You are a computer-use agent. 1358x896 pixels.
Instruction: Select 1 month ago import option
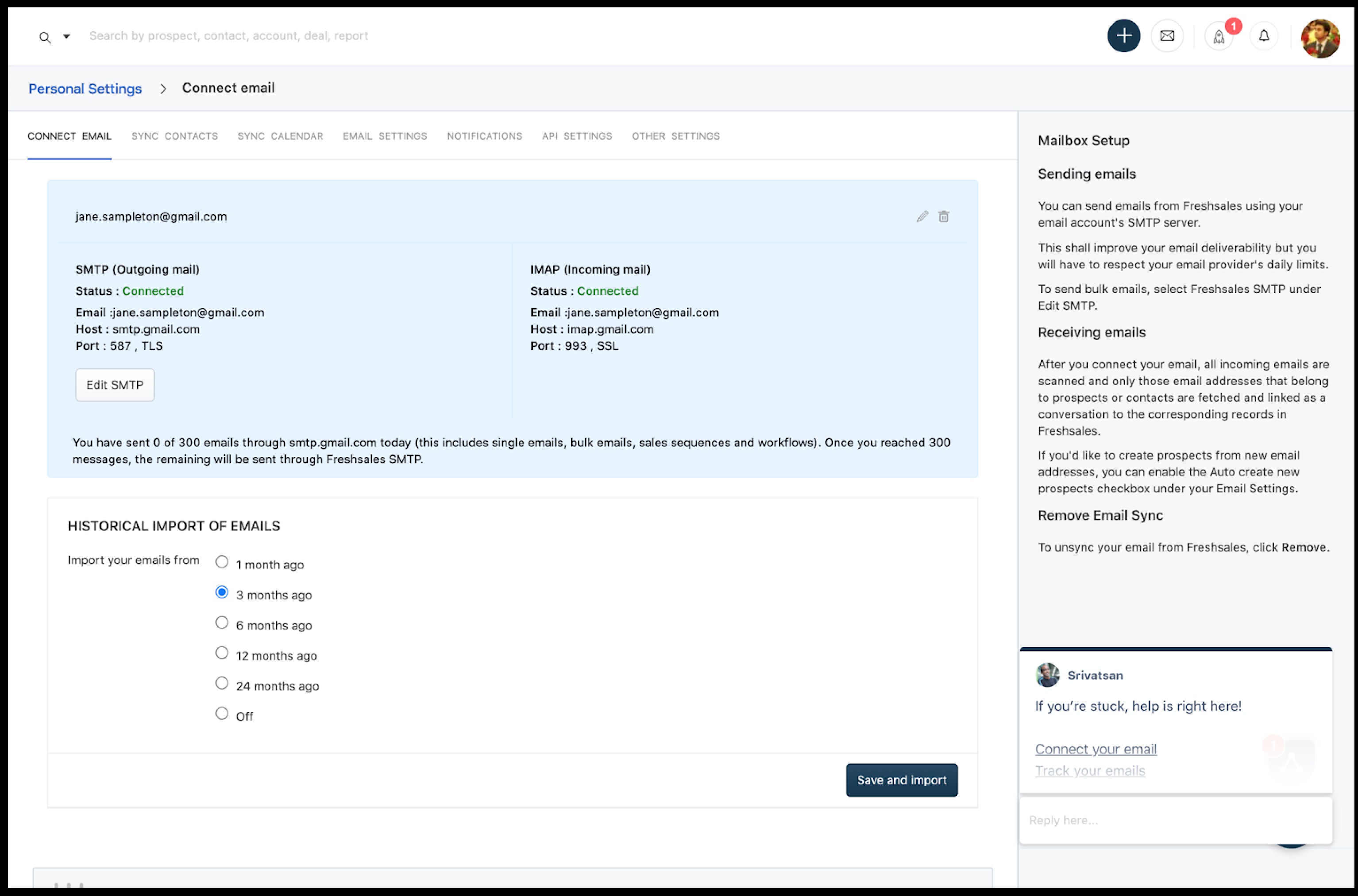222,562
